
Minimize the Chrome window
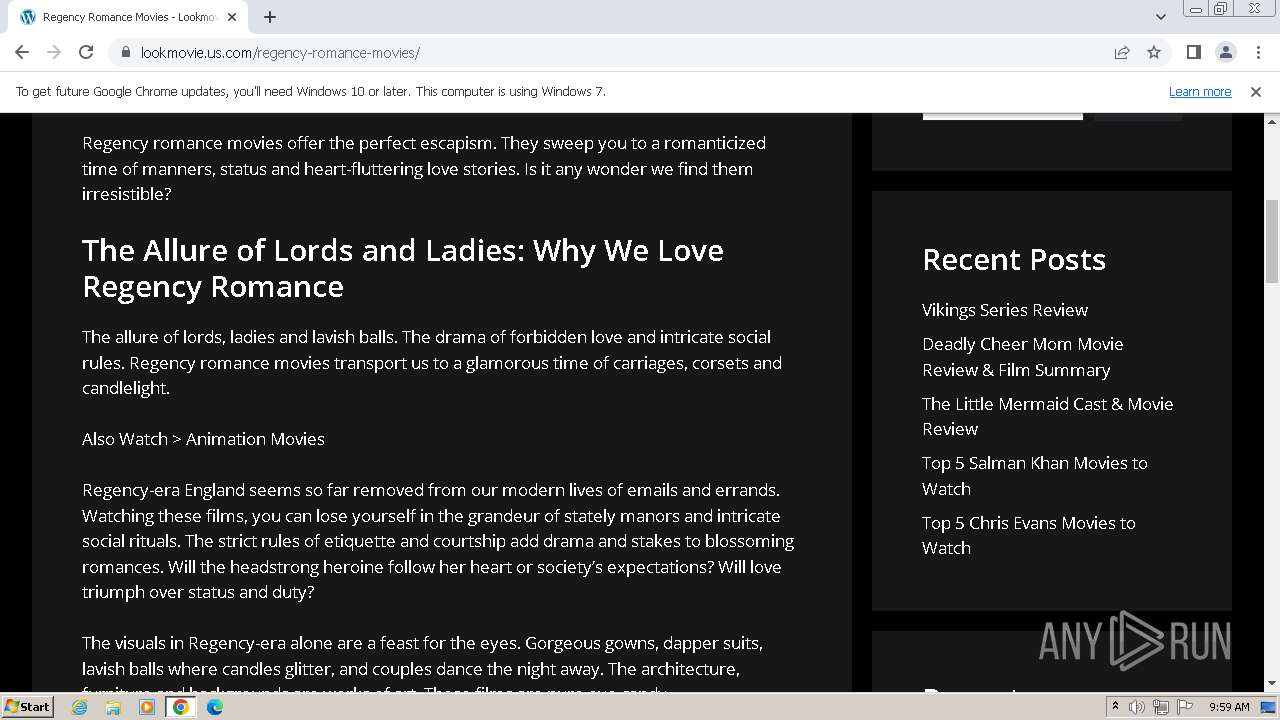click(x=1195, y=9)
